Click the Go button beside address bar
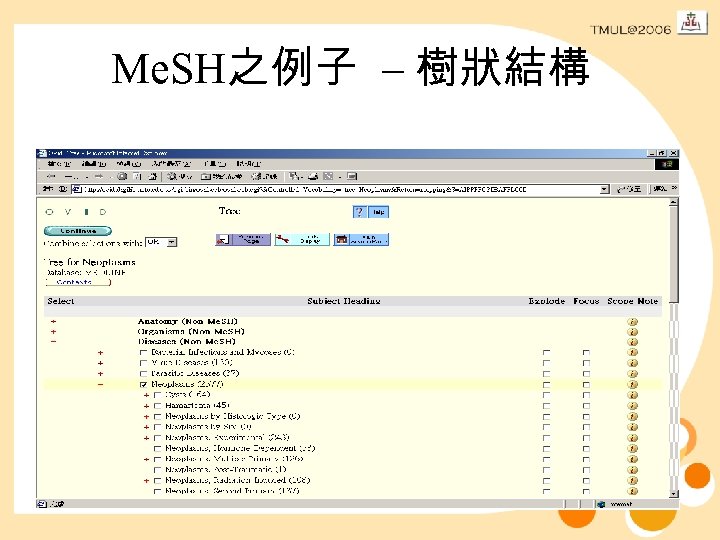Image resolution: width=720 pixels, height=540 pixels. (630, 189)
